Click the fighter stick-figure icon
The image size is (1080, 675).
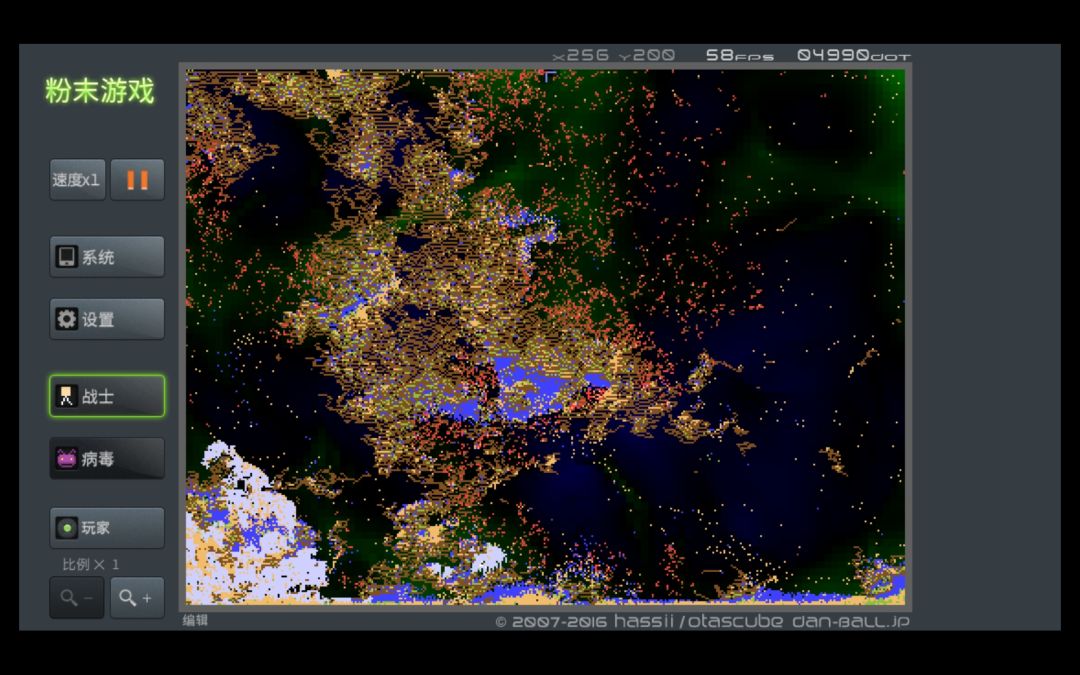point(67,396)
